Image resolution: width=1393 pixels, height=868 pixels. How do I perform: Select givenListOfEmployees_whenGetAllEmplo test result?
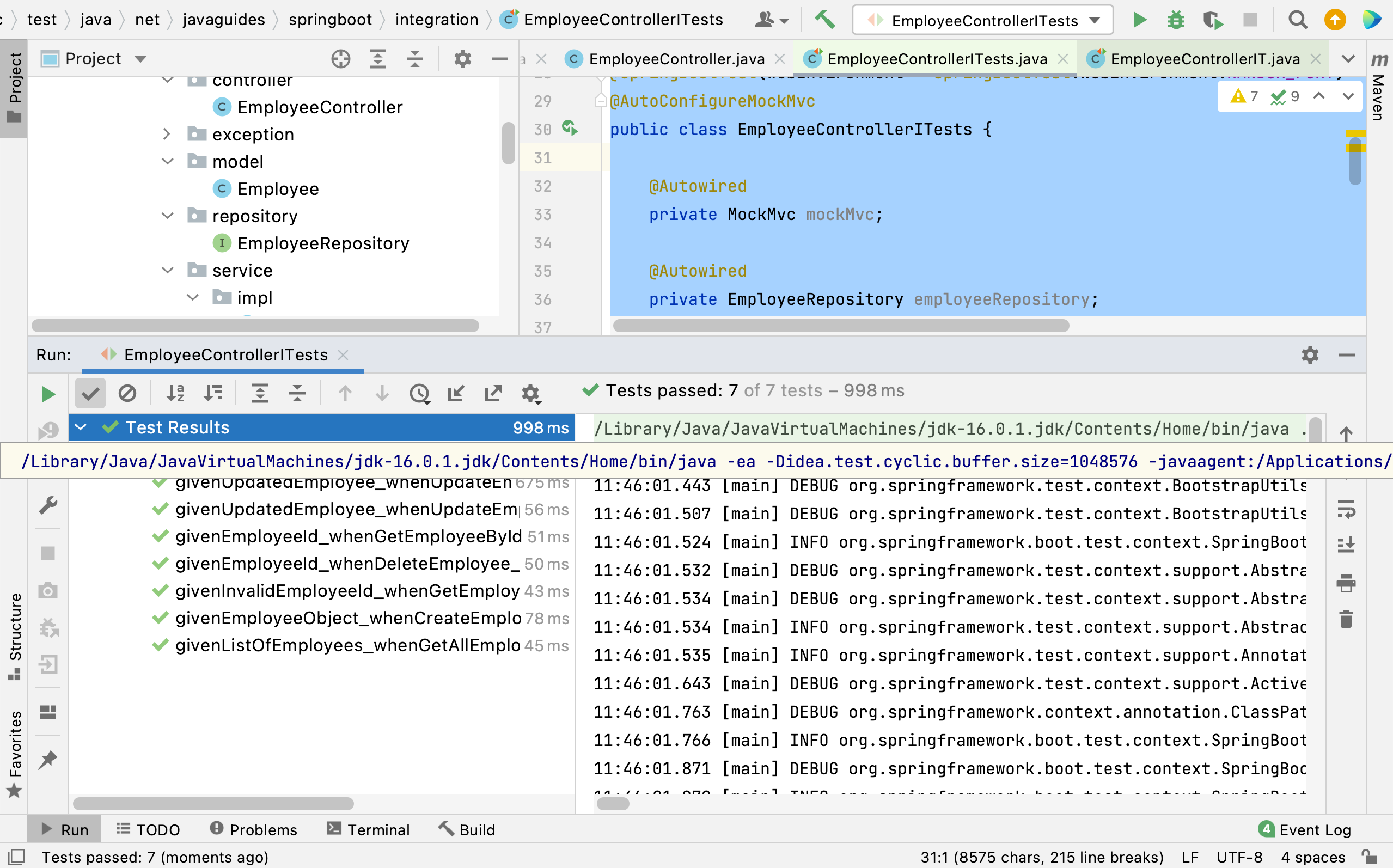[347, 645]
